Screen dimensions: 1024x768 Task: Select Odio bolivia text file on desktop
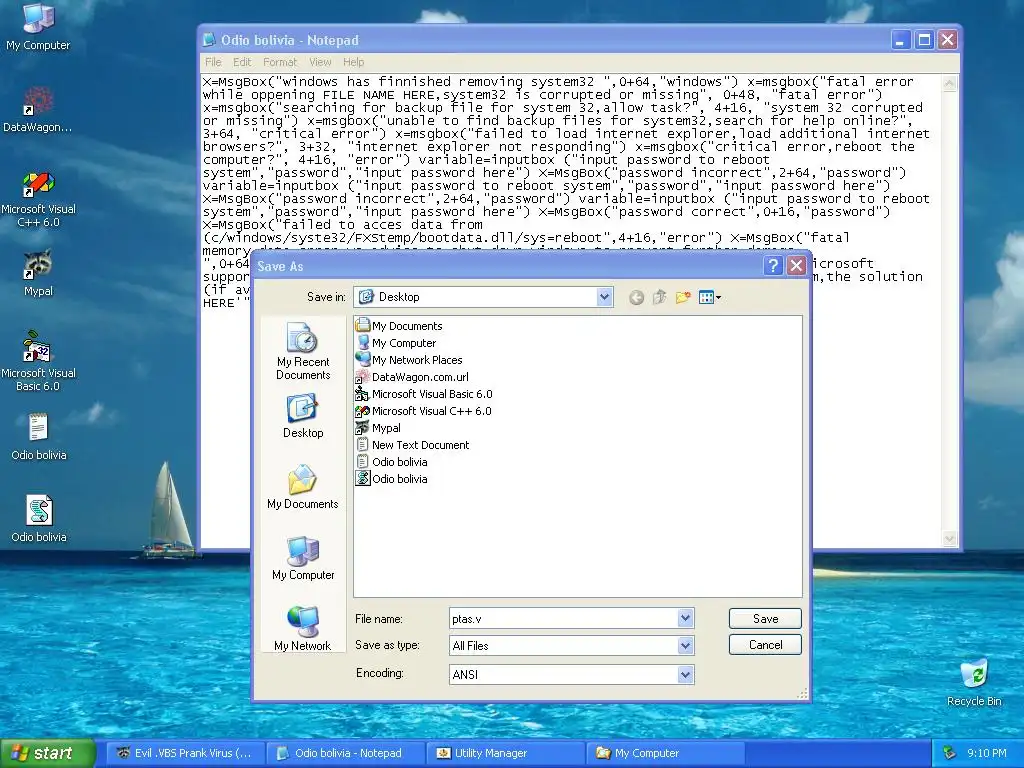tap(38, 437)
